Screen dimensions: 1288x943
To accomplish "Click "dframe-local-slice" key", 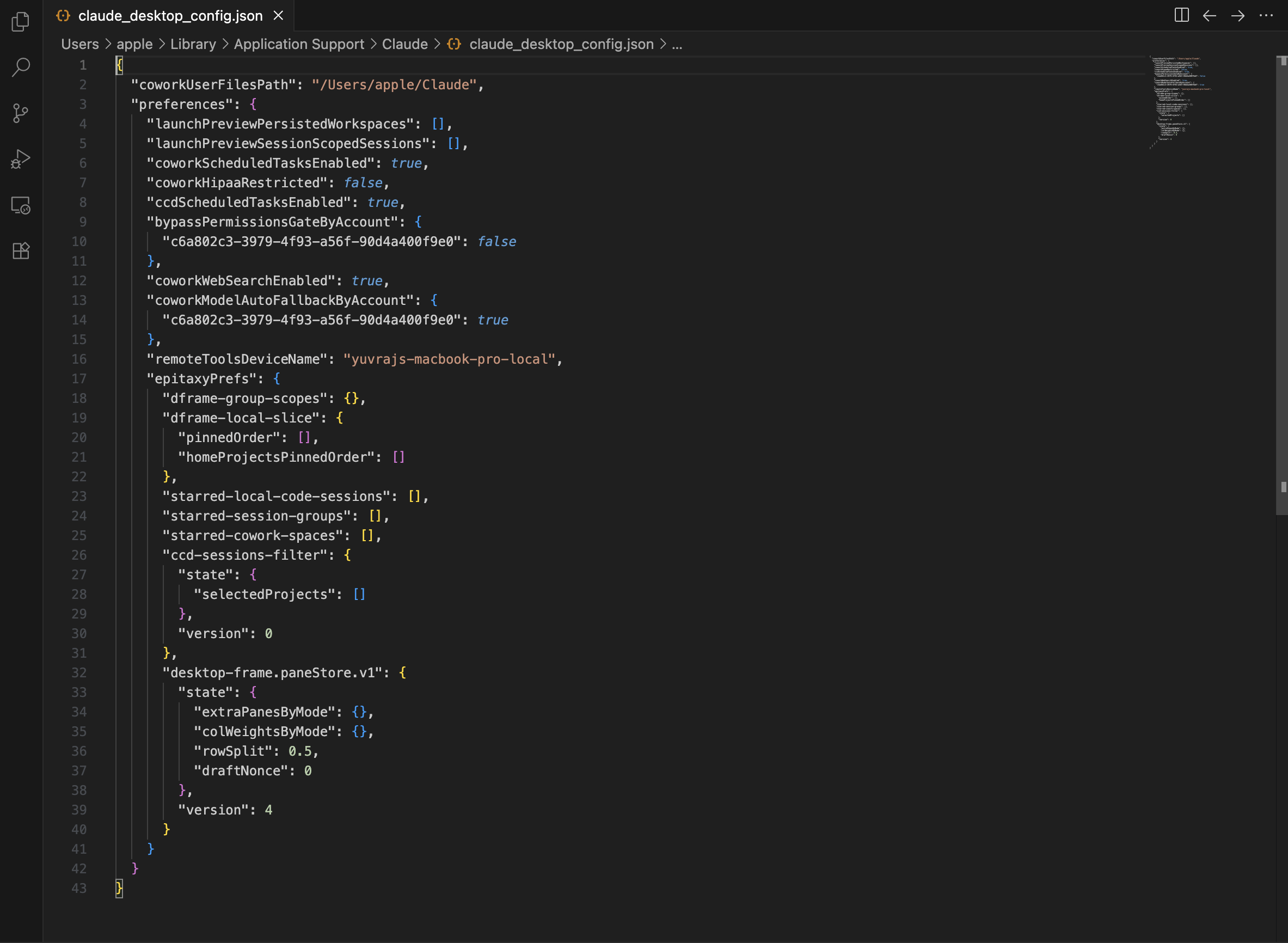I will [241, 418].
